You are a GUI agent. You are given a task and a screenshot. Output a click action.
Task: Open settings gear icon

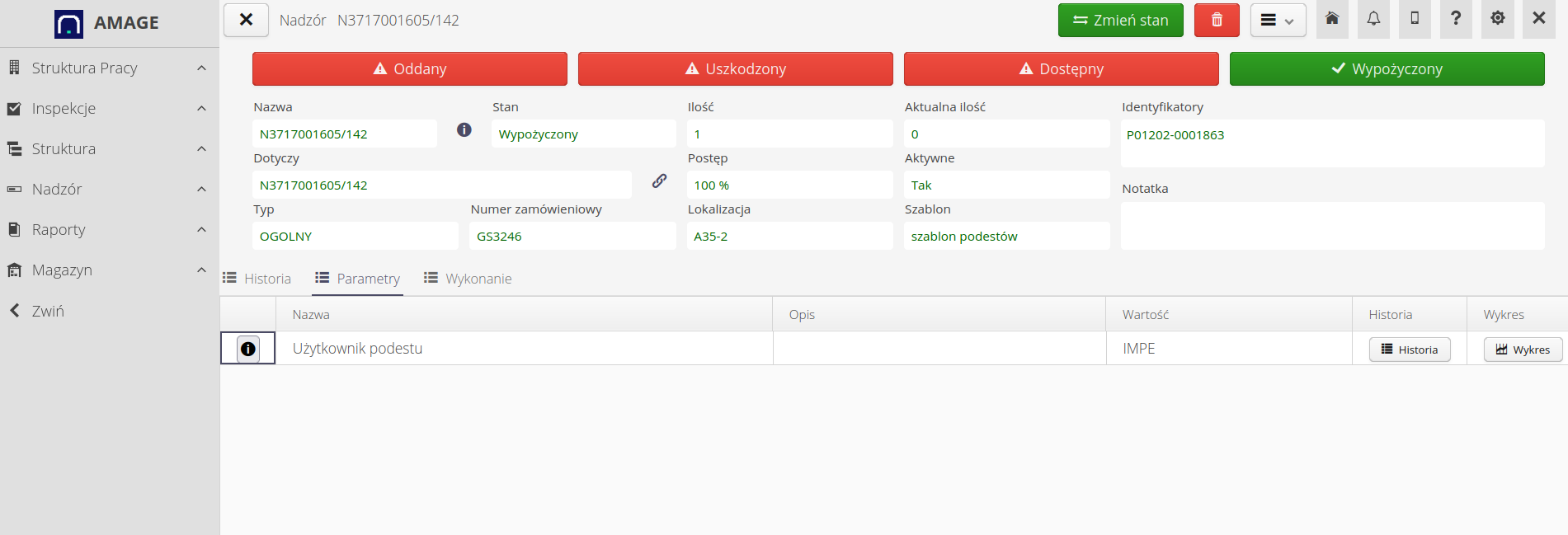click(1497, 19)
